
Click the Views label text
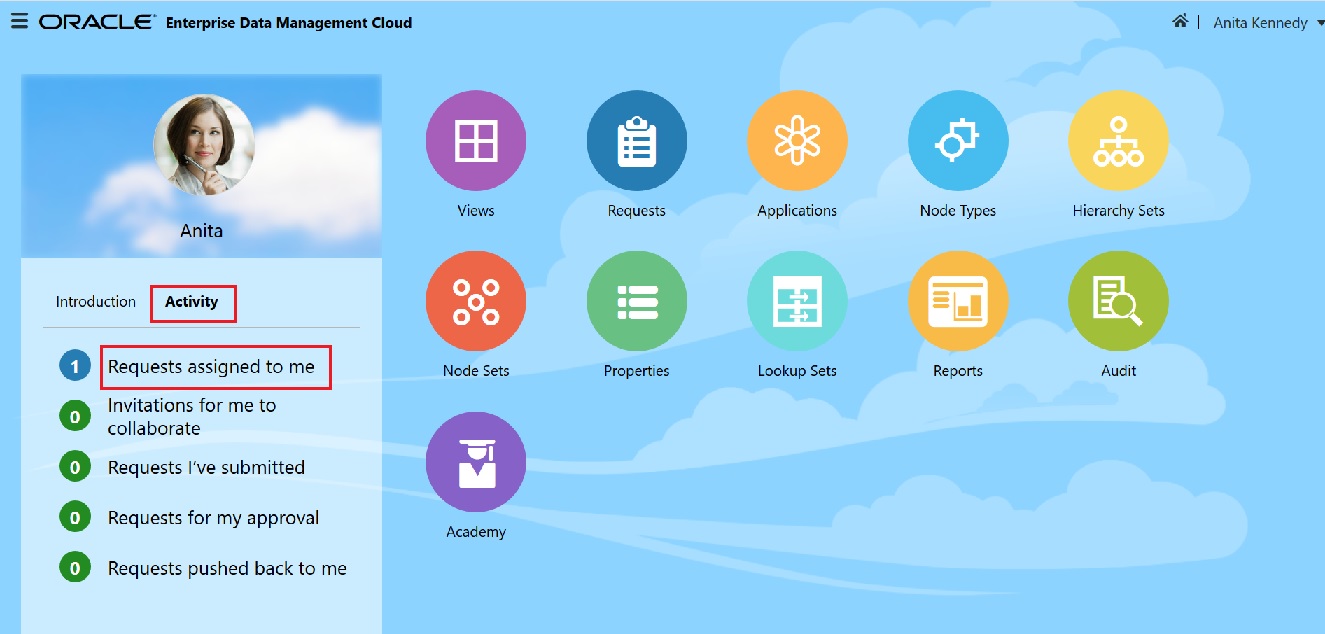point(476,211)
